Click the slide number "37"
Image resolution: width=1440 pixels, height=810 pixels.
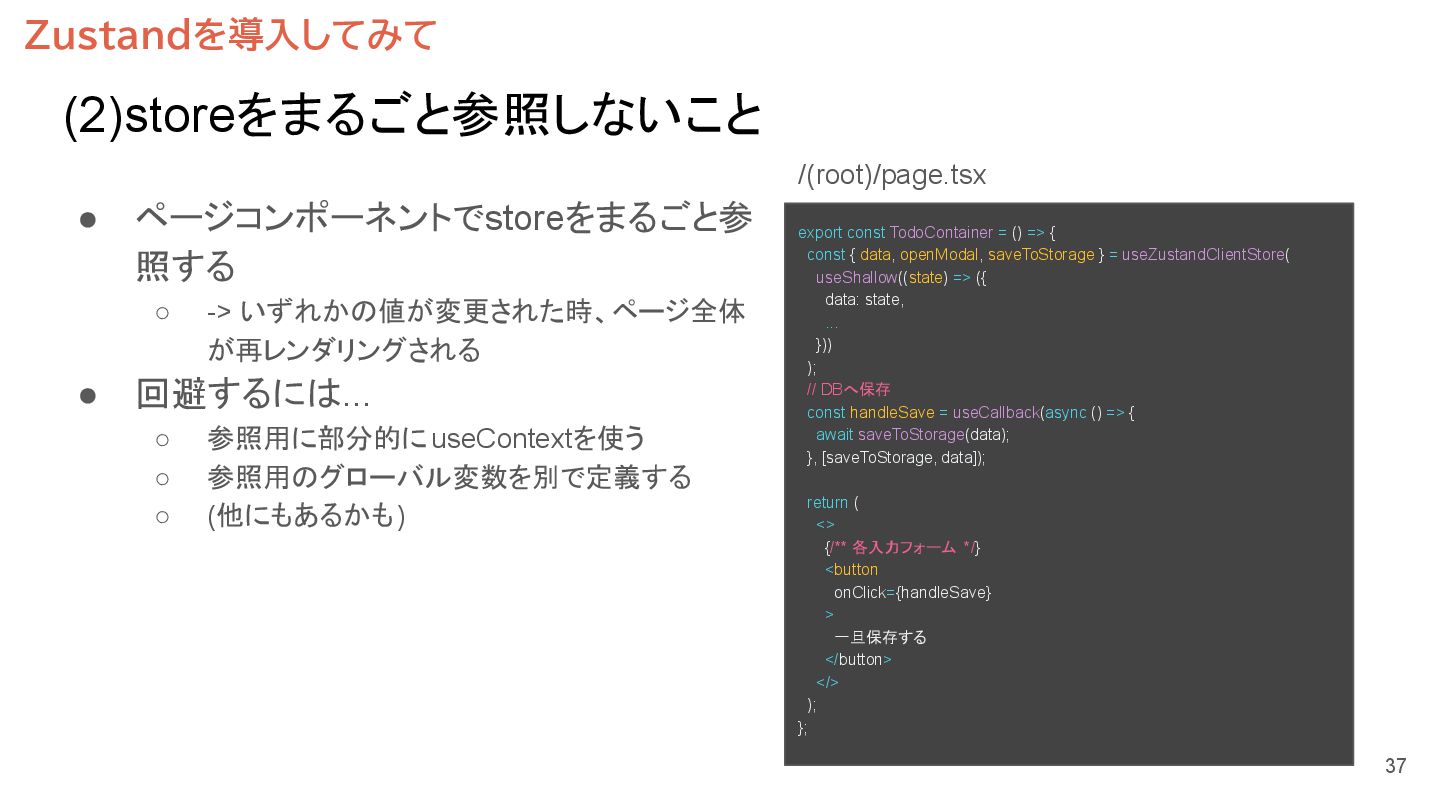1395,766
